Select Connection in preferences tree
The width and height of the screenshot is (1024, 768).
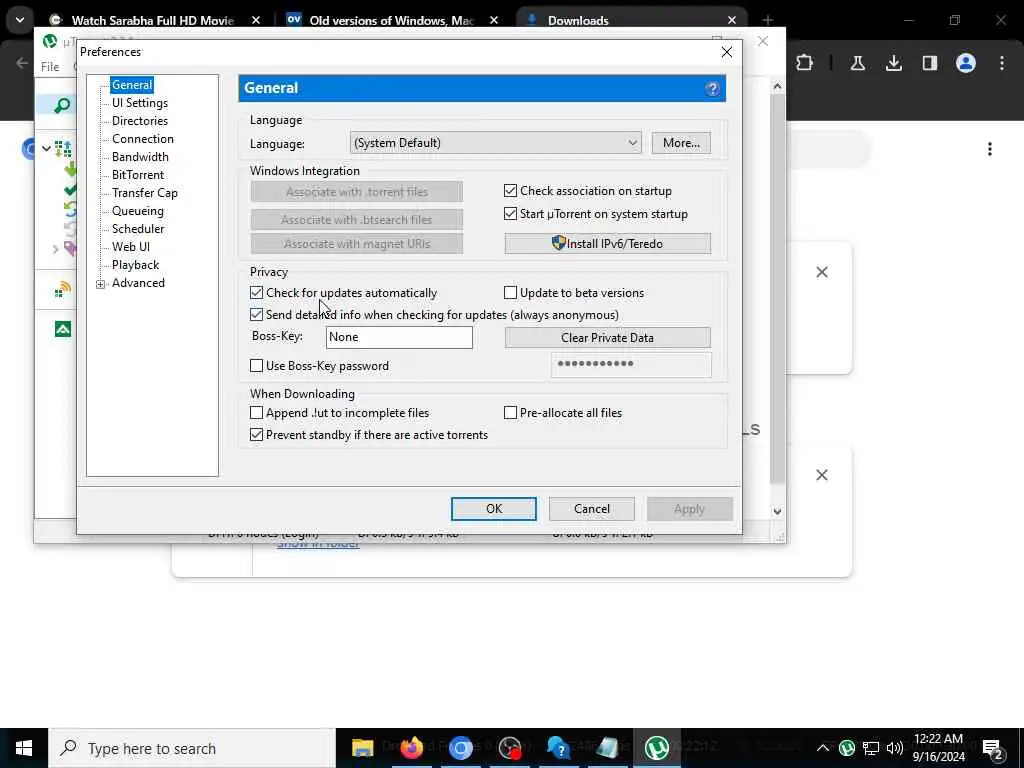point(142,139)
